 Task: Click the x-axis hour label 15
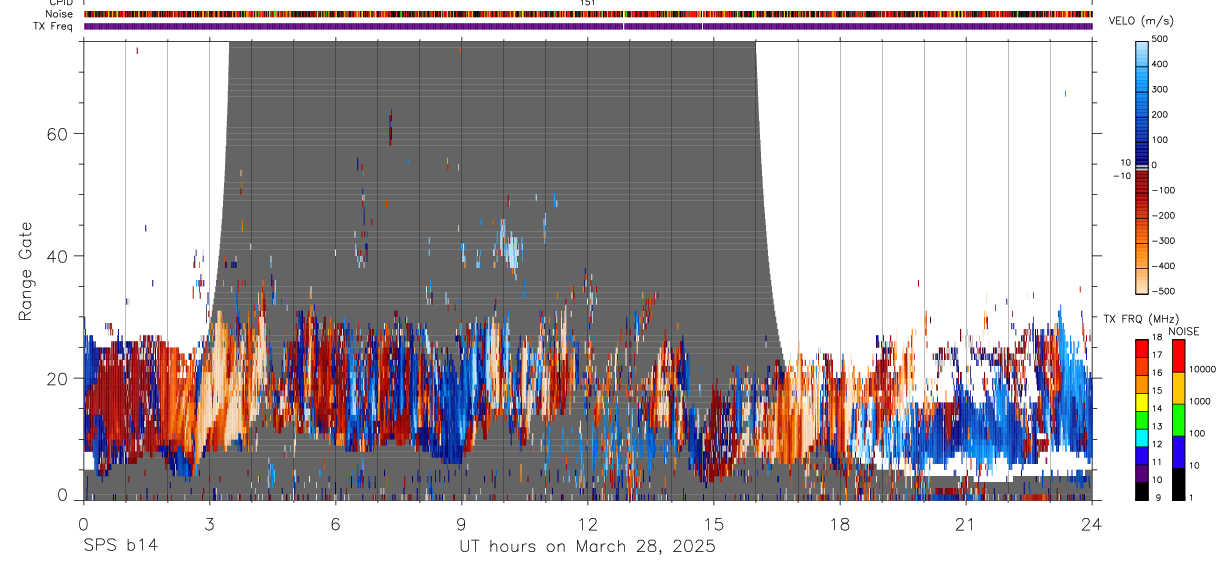click(x=713, y=523)
